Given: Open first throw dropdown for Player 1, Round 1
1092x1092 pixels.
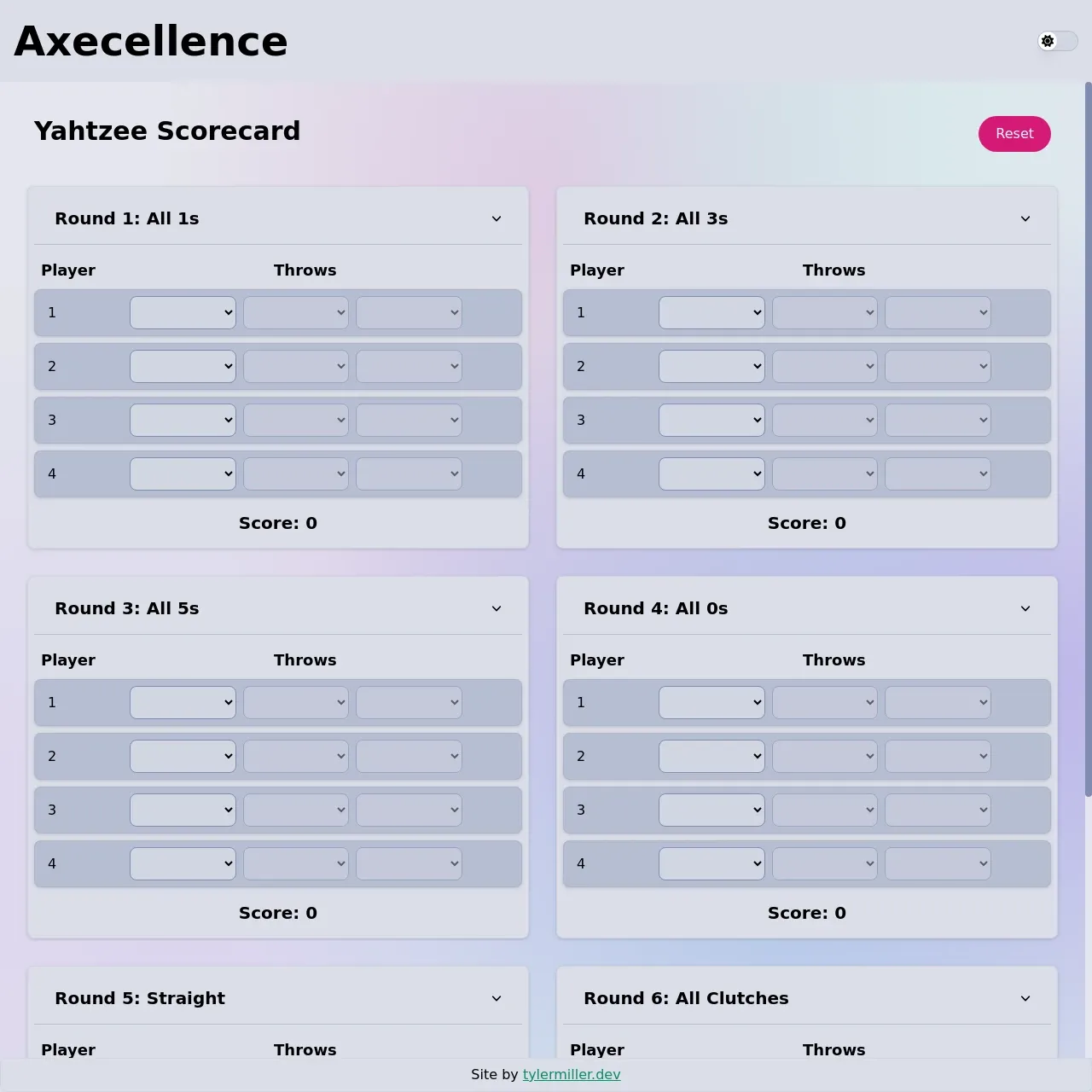Looking at the screenshot, I should click(x=182, y=312).
